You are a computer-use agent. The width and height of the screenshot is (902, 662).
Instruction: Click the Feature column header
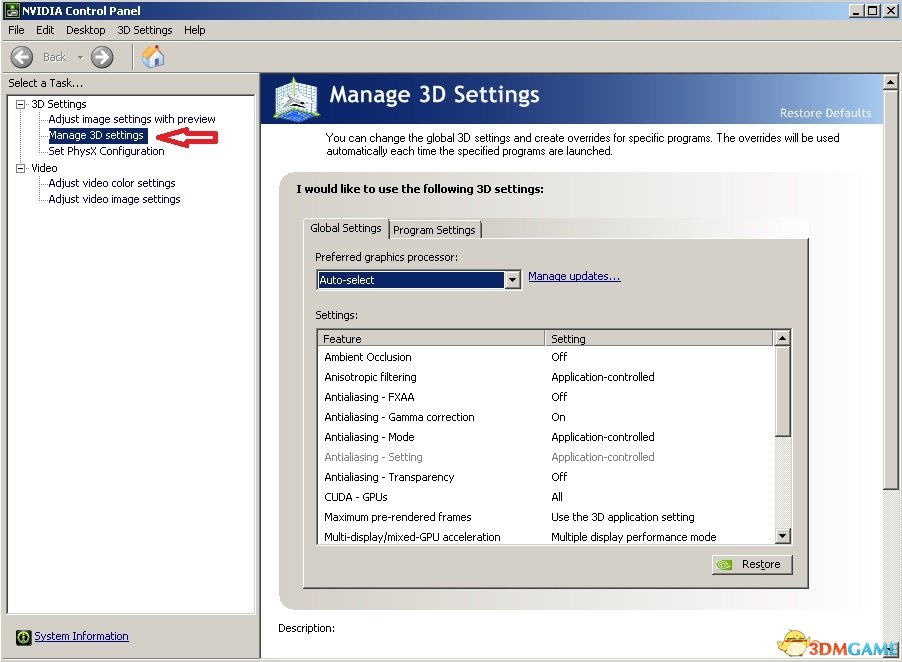point(431,339)
